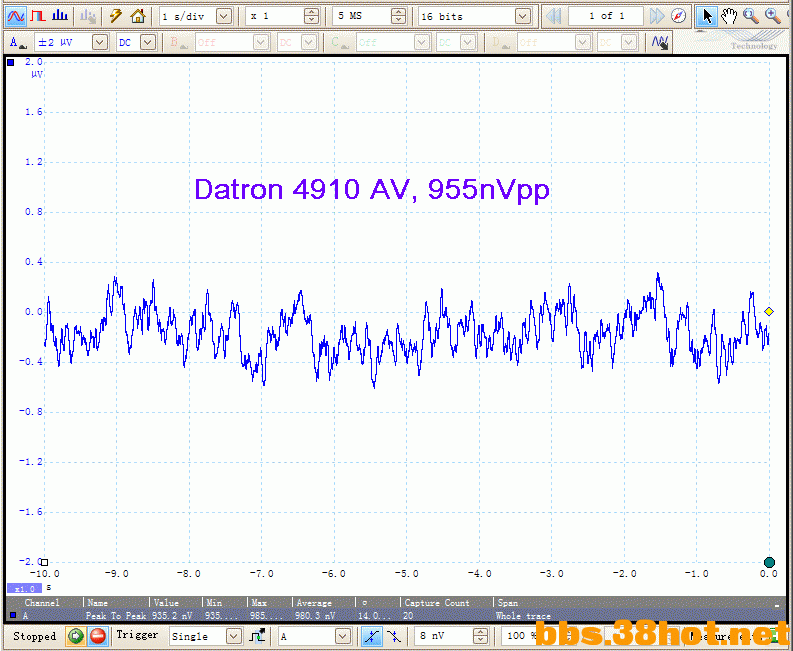The image size is (793, 651).
Task: Open channel A options button
Action: [x=18, y=42]
